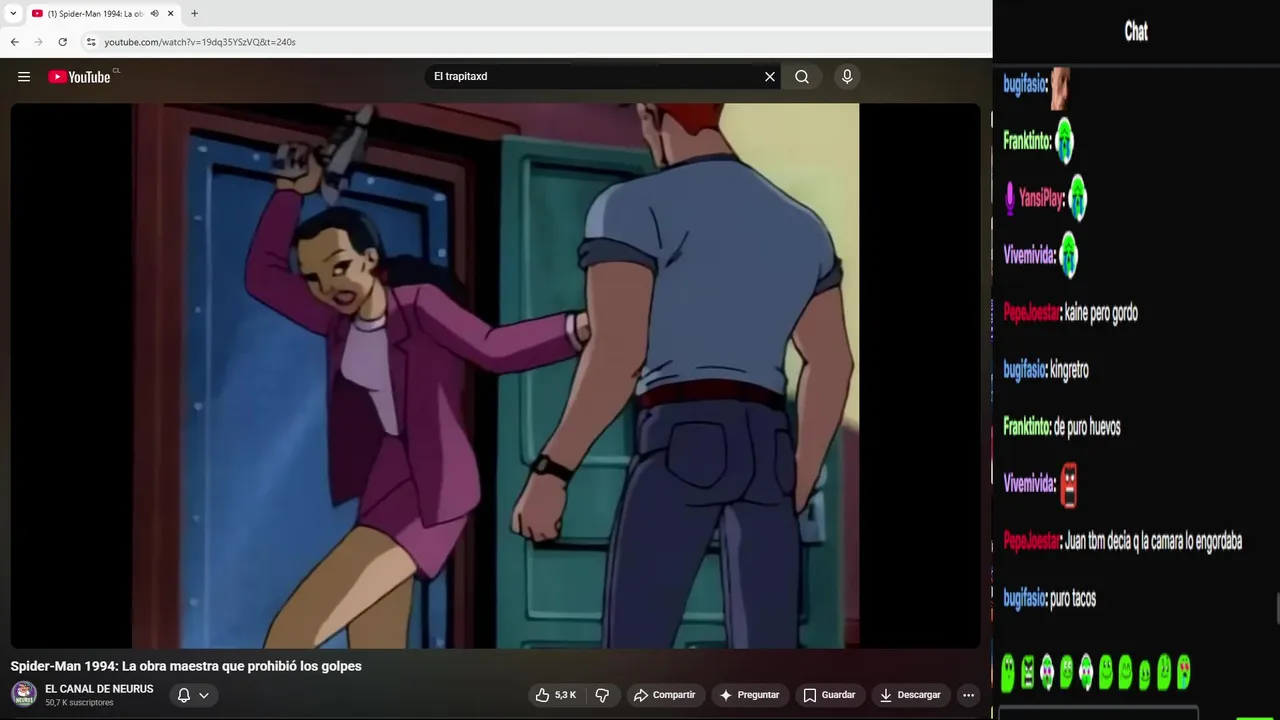Click the video title text

186,666
